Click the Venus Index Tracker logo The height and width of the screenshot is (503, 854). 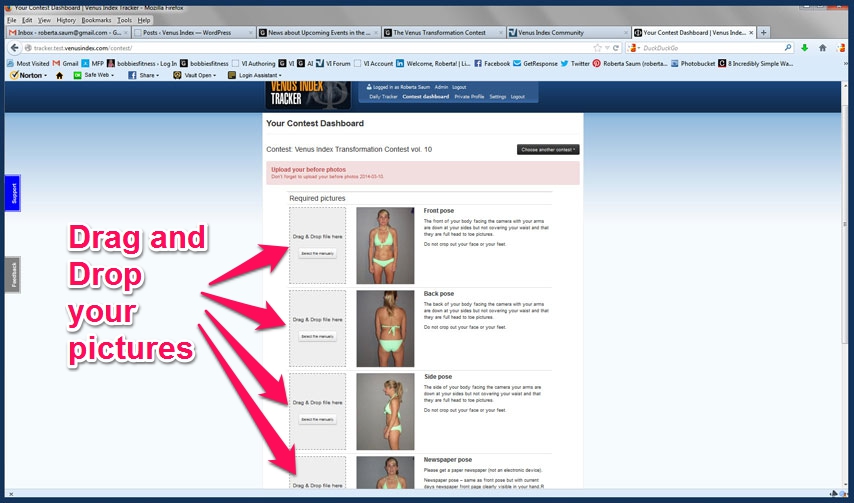tap(308, 96)
